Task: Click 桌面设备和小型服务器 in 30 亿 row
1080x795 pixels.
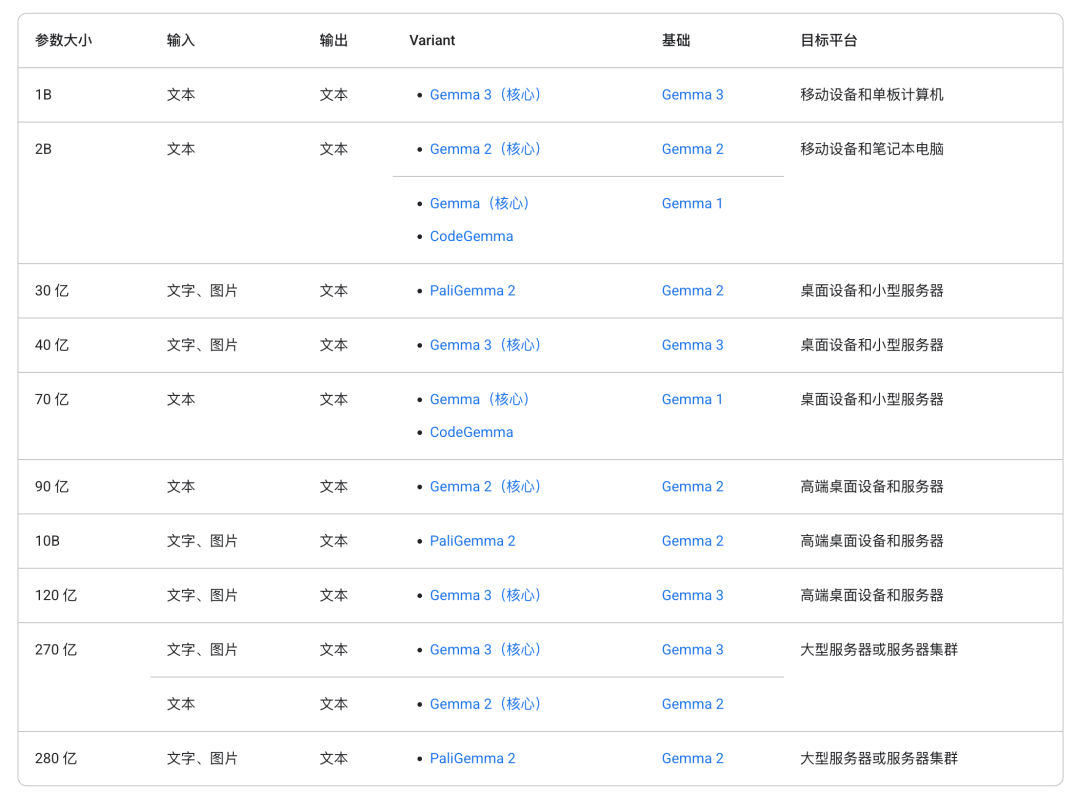Action: point(872,291)
